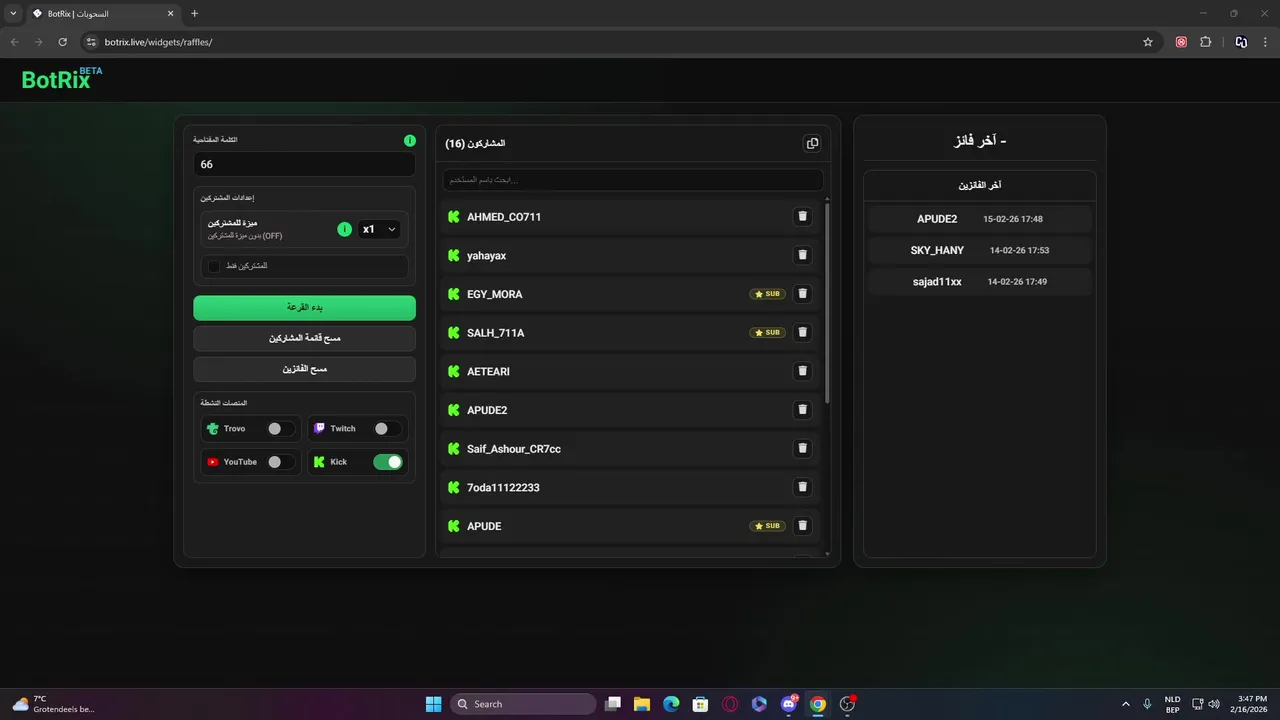The height and width of the screenshot is (720, 1280).
Task: Open Chrome tab search dropdown
Action: 13,13
